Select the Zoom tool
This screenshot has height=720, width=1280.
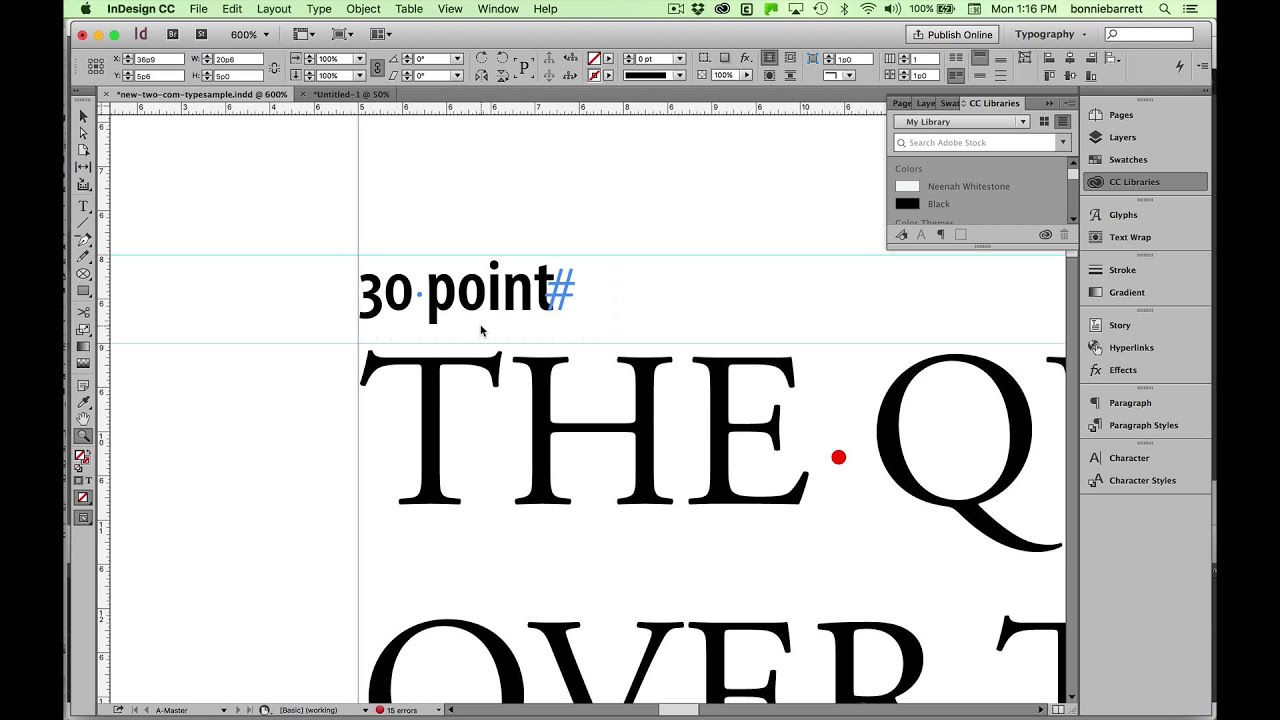point(83,436)
